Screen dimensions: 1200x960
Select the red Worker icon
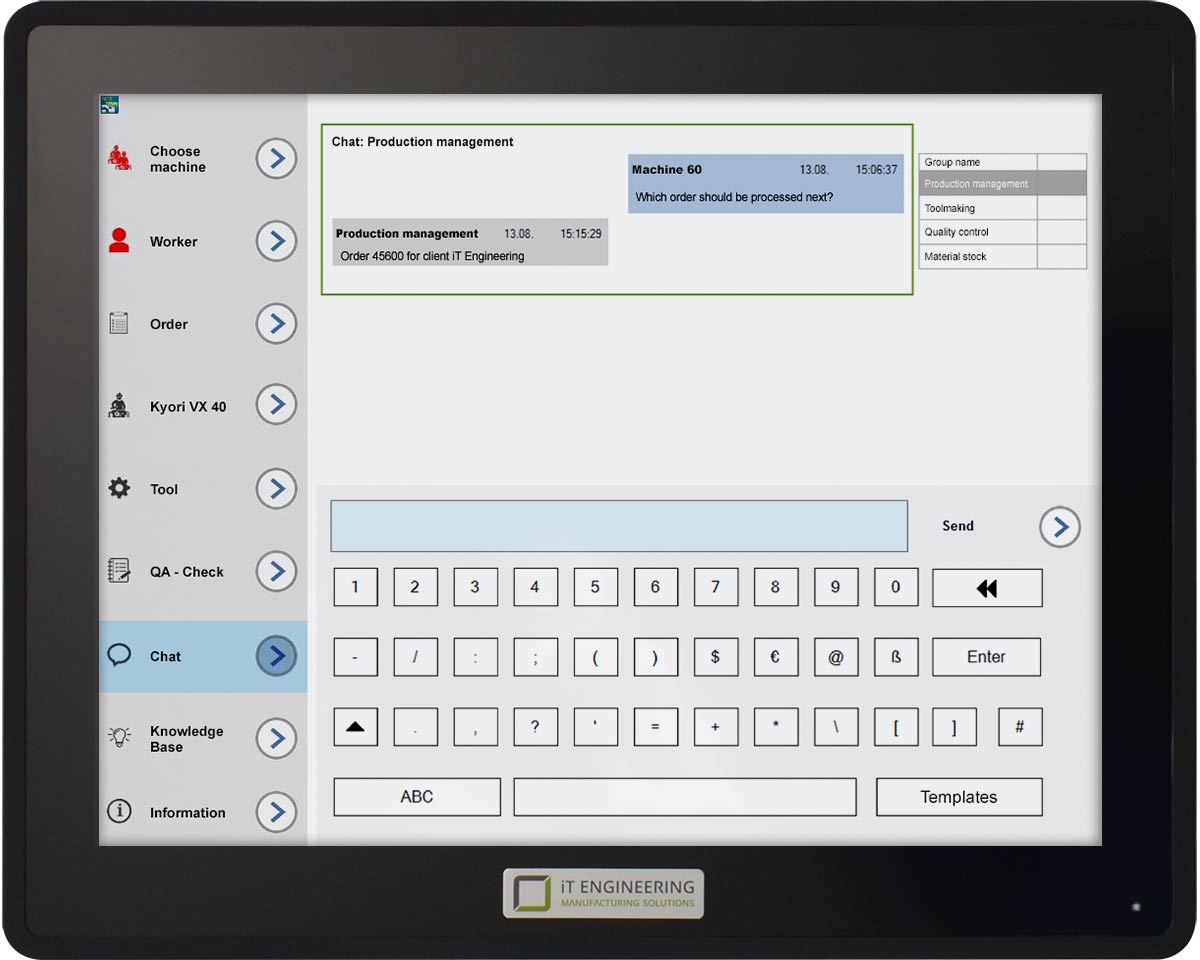coord(118,240)
